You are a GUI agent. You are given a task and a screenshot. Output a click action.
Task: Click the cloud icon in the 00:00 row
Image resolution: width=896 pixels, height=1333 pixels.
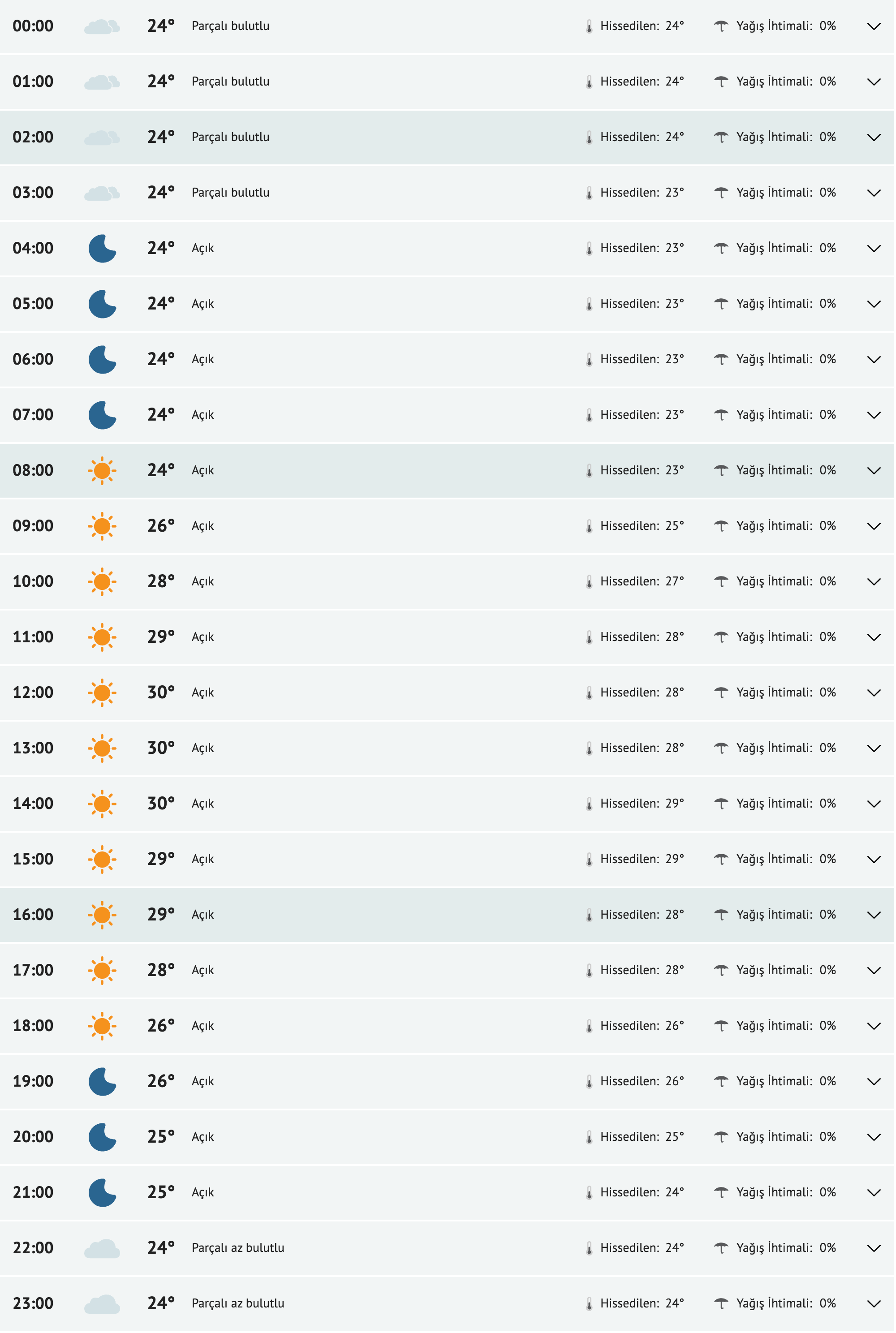[102, 26]
